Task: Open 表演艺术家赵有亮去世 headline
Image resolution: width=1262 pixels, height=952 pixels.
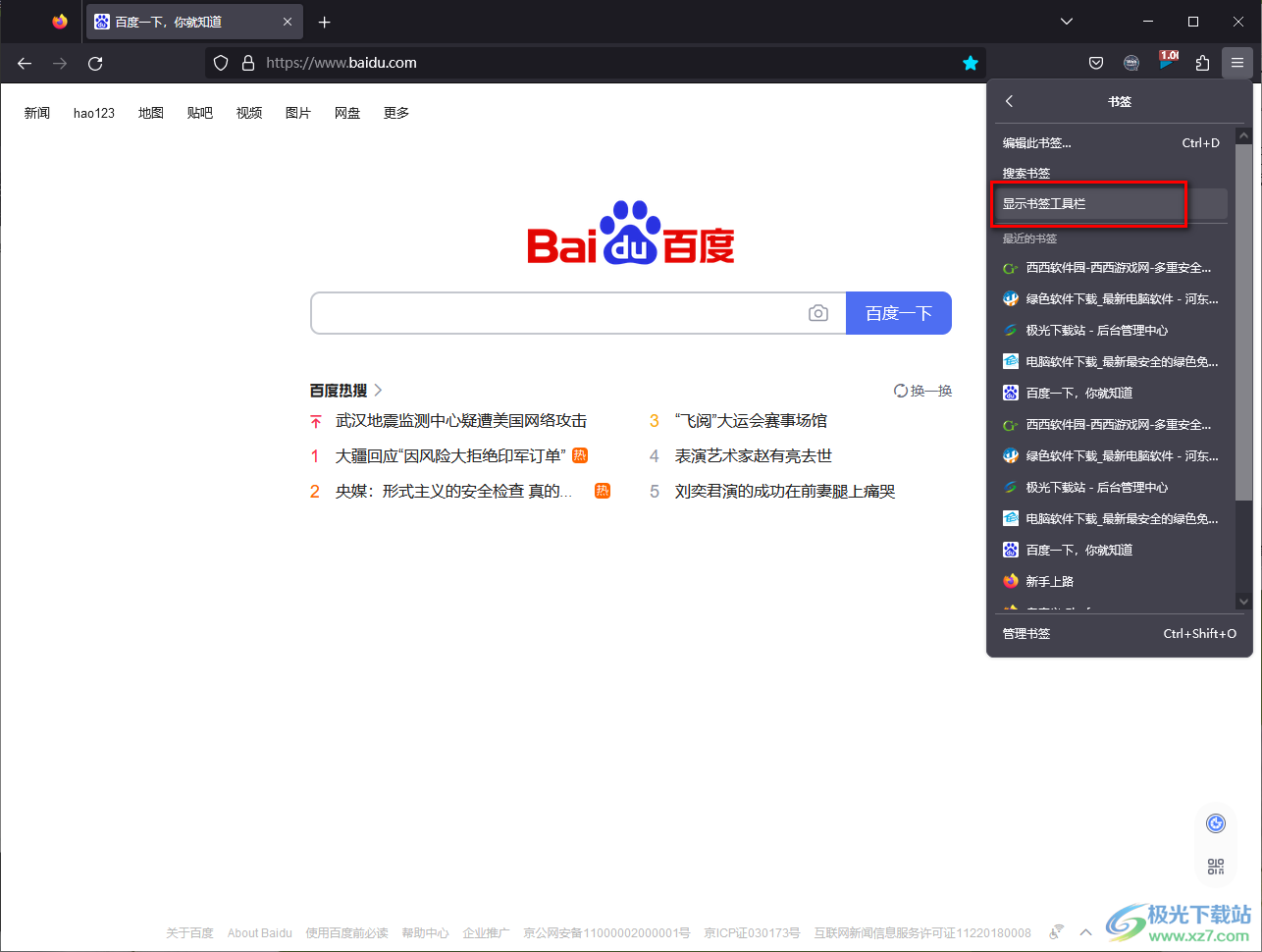Action: [x=754, y=456]
